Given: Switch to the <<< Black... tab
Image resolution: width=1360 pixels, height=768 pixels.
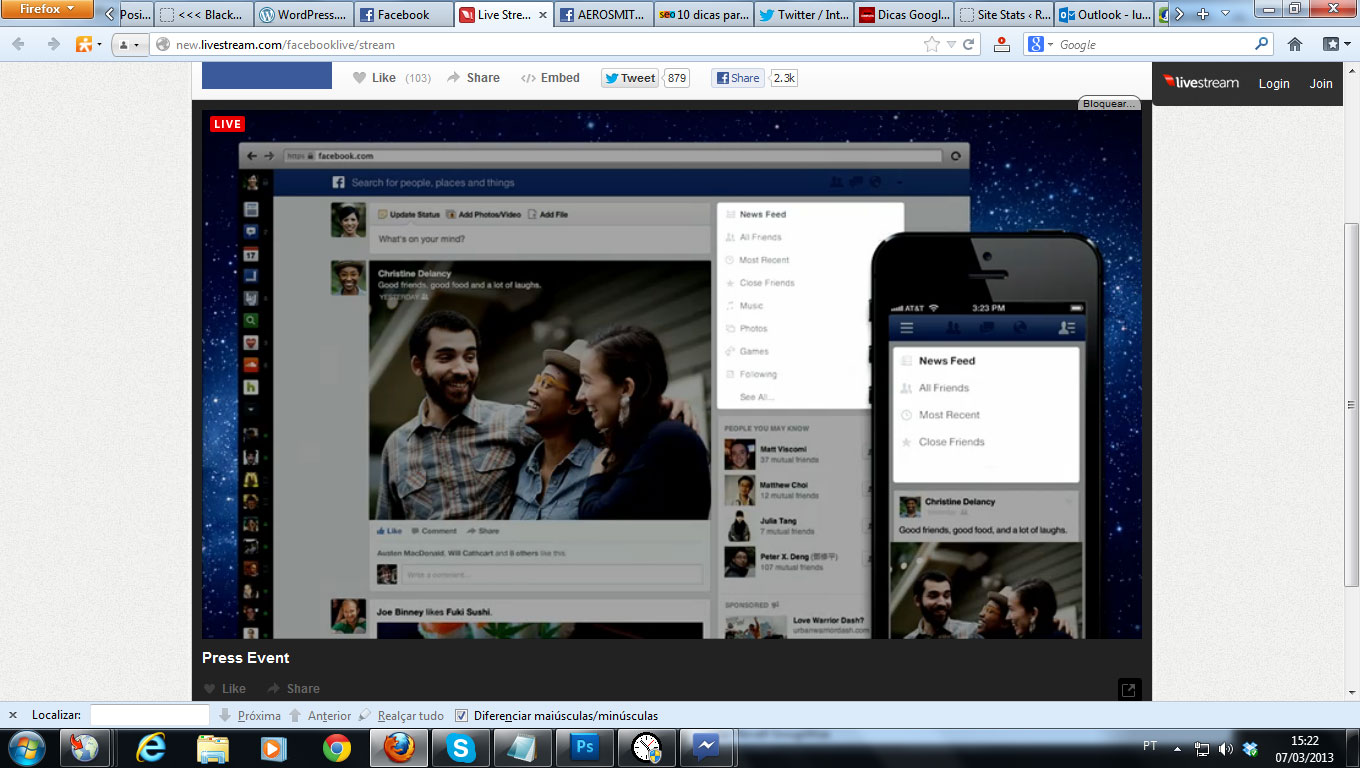Looking at the screenshot, I should 204,15.
